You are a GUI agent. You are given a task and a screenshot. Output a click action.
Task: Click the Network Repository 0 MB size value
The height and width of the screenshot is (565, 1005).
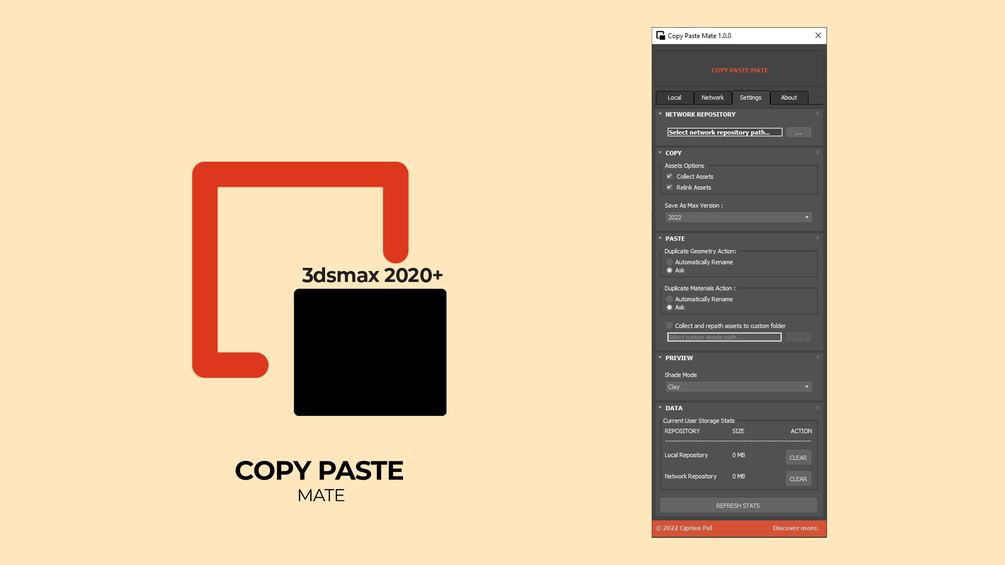(x=738, y=477)
